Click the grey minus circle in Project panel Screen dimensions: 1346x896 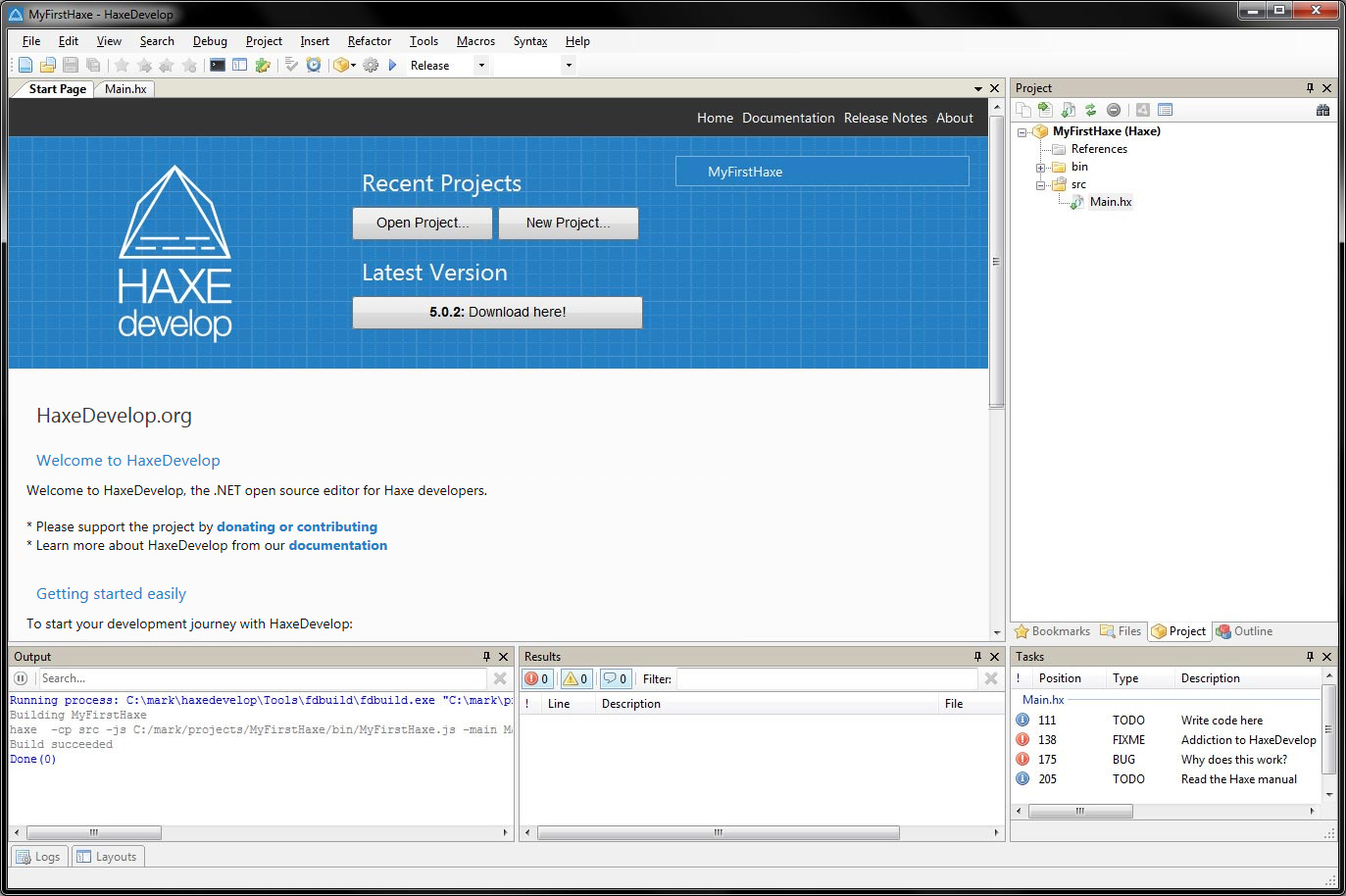[1114, 110]
